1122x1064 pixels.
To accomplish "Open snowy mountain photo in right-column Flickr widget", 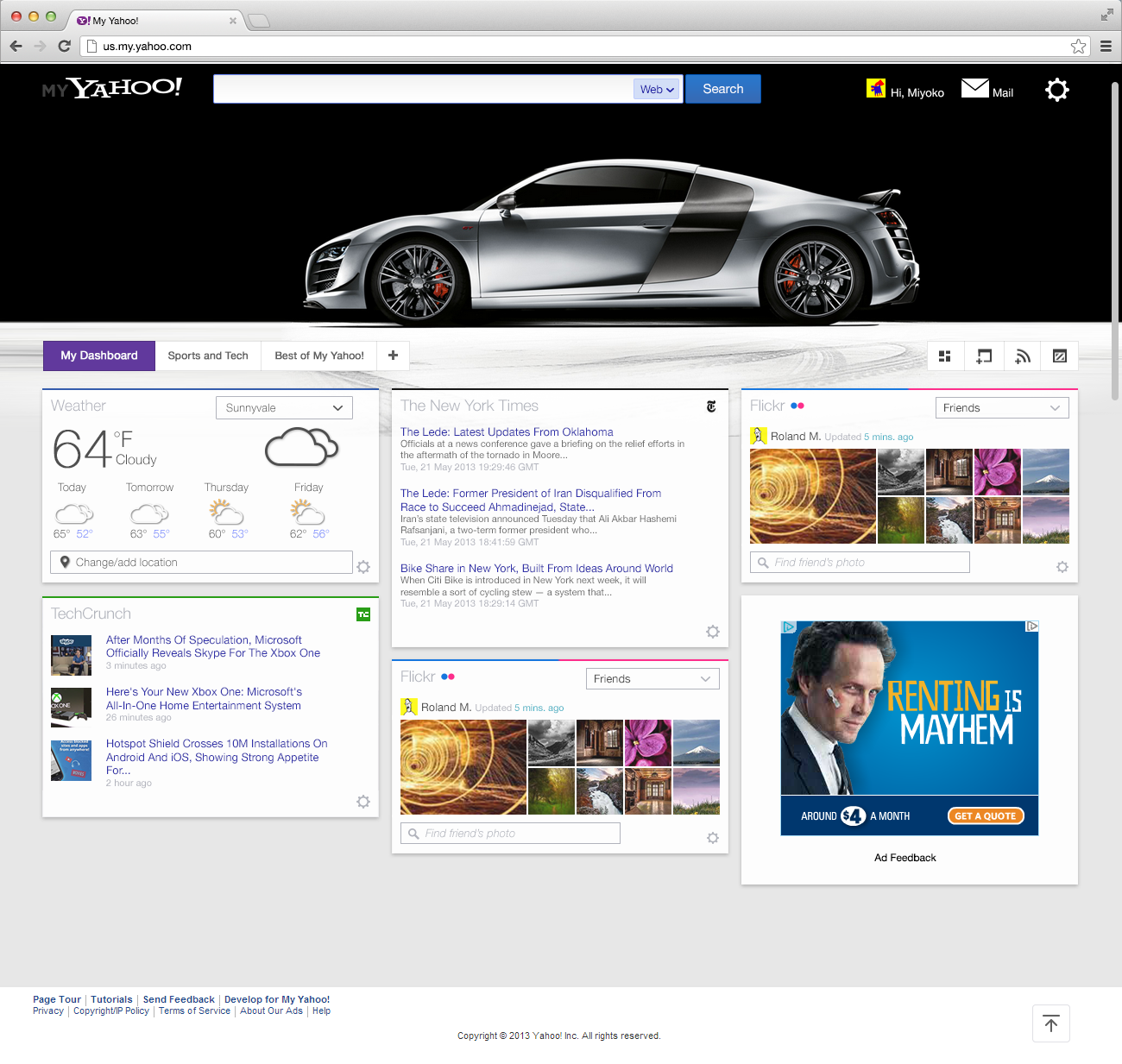I will [x=1046, y=472].
